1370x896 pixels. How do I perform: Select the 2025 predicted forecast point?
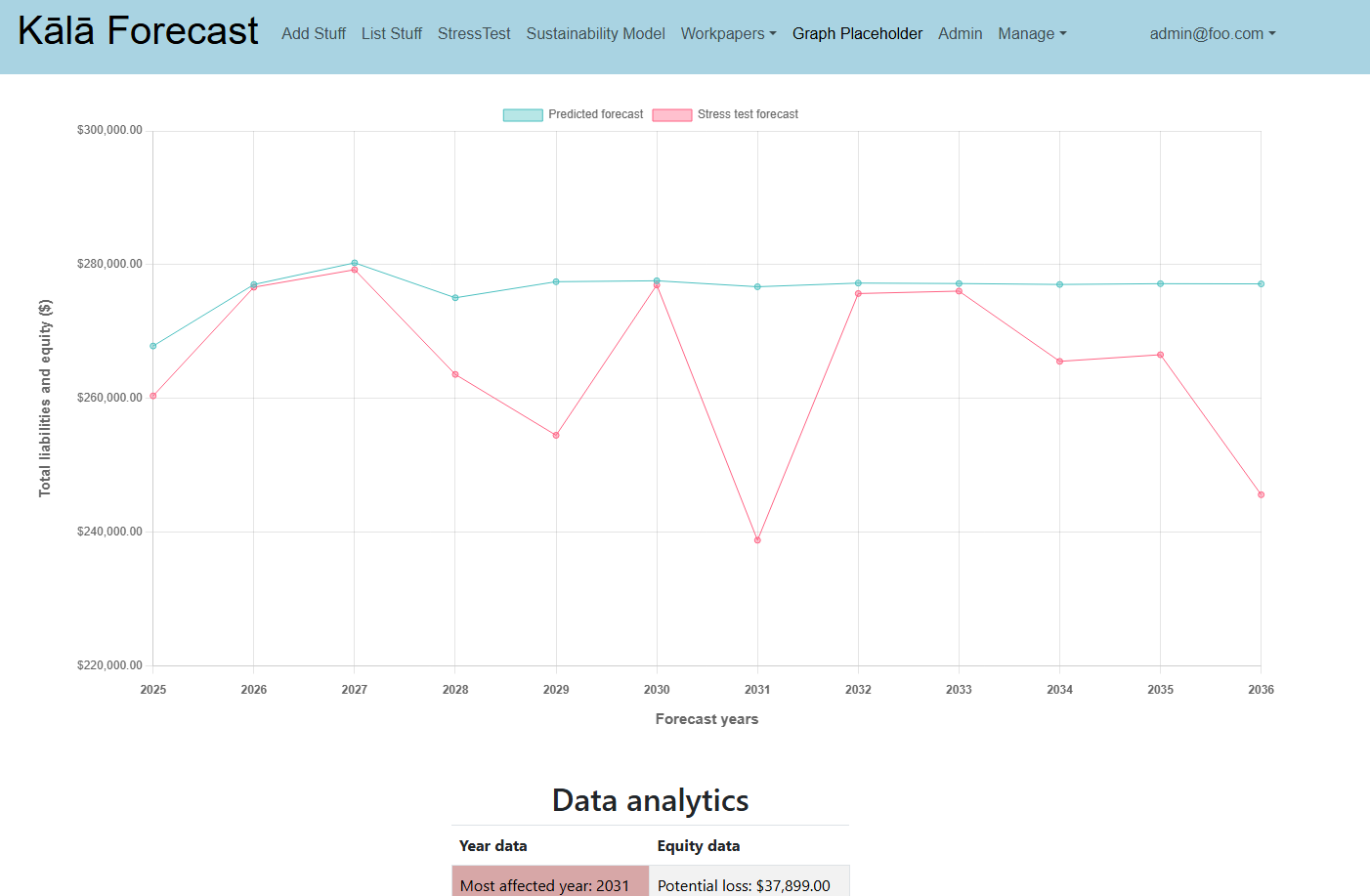(x=153, y=346)
